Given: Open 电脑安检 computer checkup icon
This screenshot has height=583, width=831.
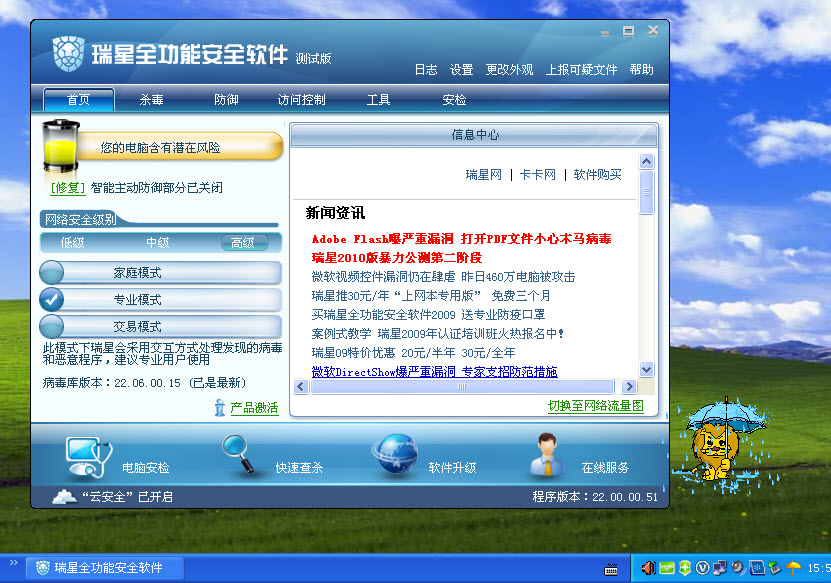Looking at the screenshot, I should pyautogui.click(x=88, y=457).
